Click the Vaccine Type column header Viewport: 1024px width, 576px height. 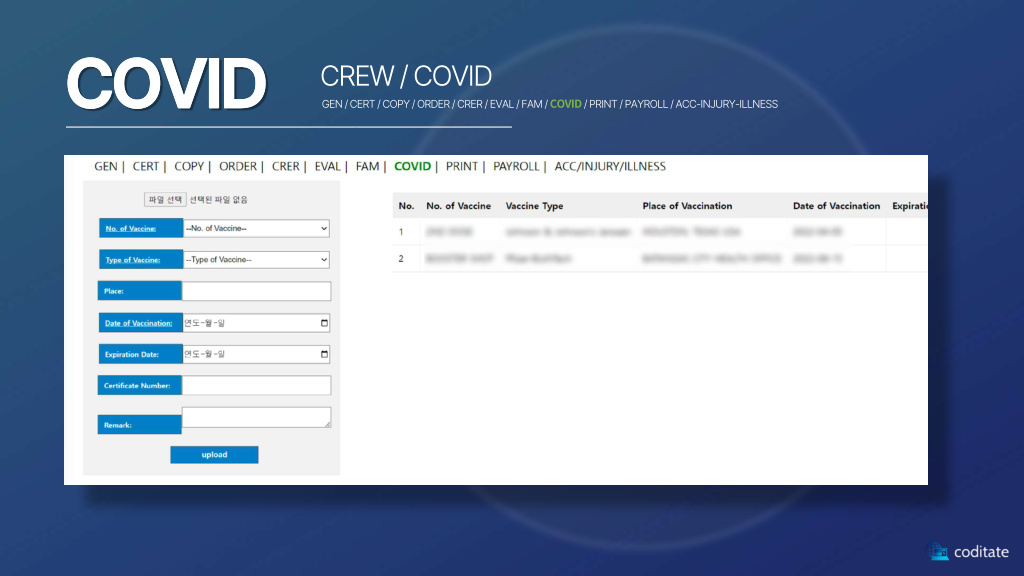[534, 206]
